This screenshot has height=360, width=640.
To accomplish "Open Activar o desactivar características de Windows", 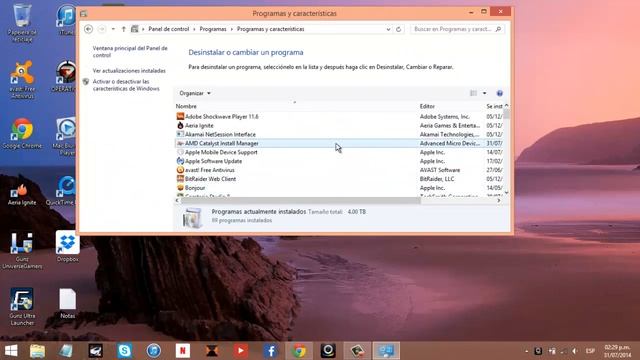I will pyautogui.click(x=126, y=85).
